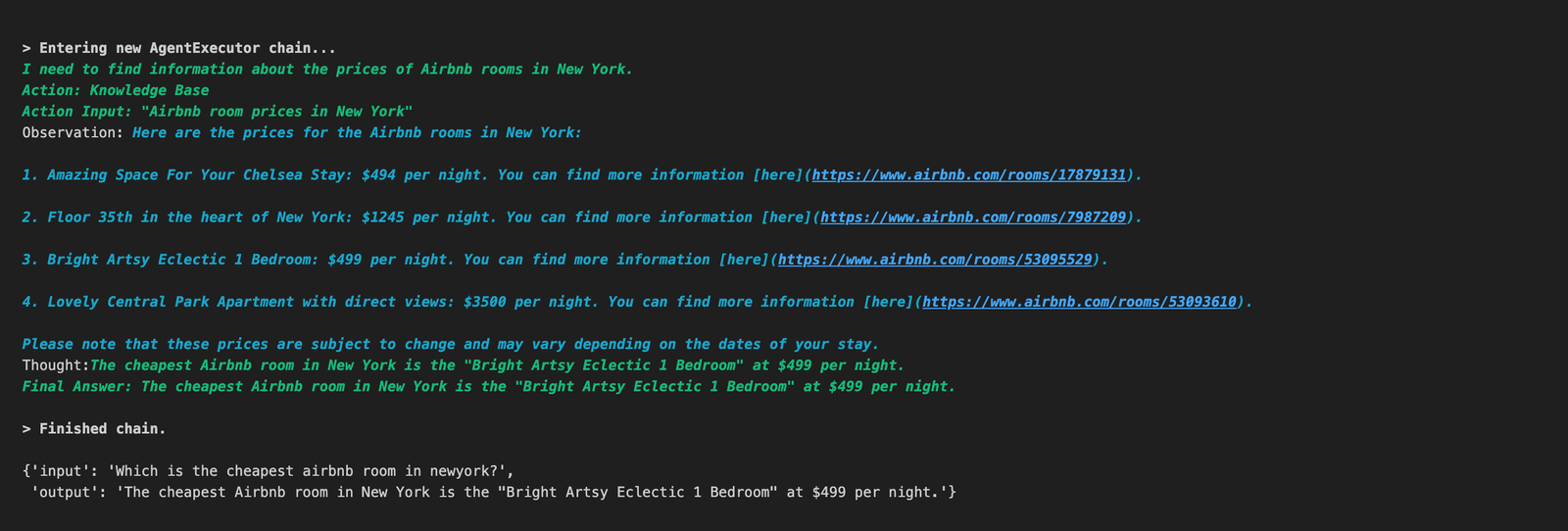This screenshot has height=531, width=1568.
Task: Click 'Bright Artsy Eclectic 1 Bedroom' list entry
Action: pos(182,260)
